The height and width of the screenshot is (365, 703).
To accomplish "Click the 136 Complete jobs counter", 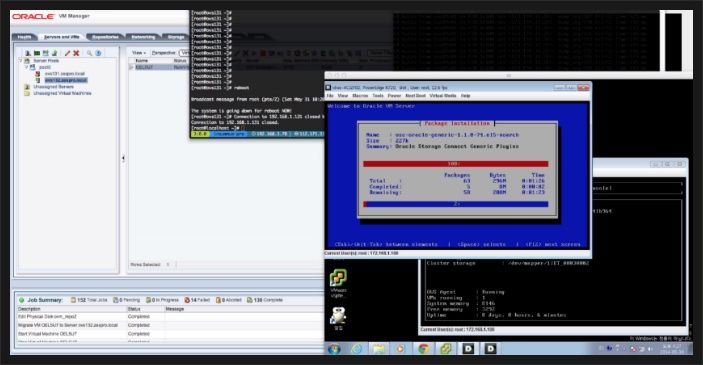I will [265, 300].
